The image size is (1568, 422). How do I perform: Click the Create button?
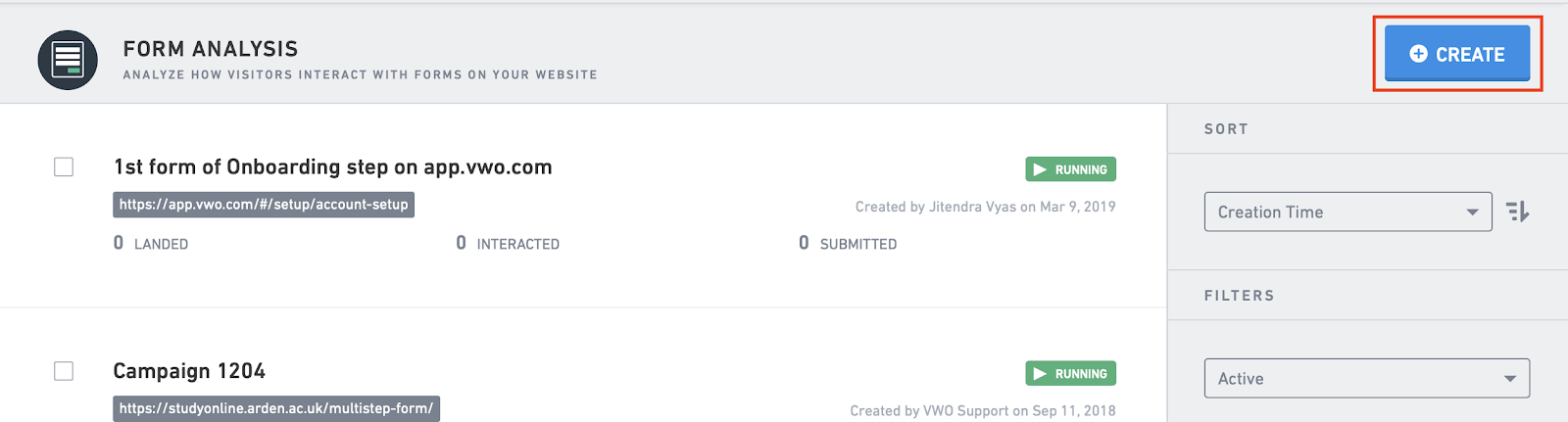point(1457,54)
